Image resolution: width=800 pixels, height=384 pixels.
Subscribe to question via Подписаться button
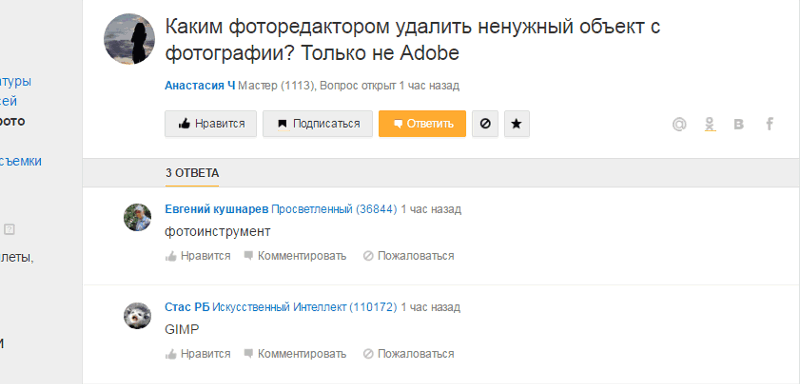(x=318, y=124)
